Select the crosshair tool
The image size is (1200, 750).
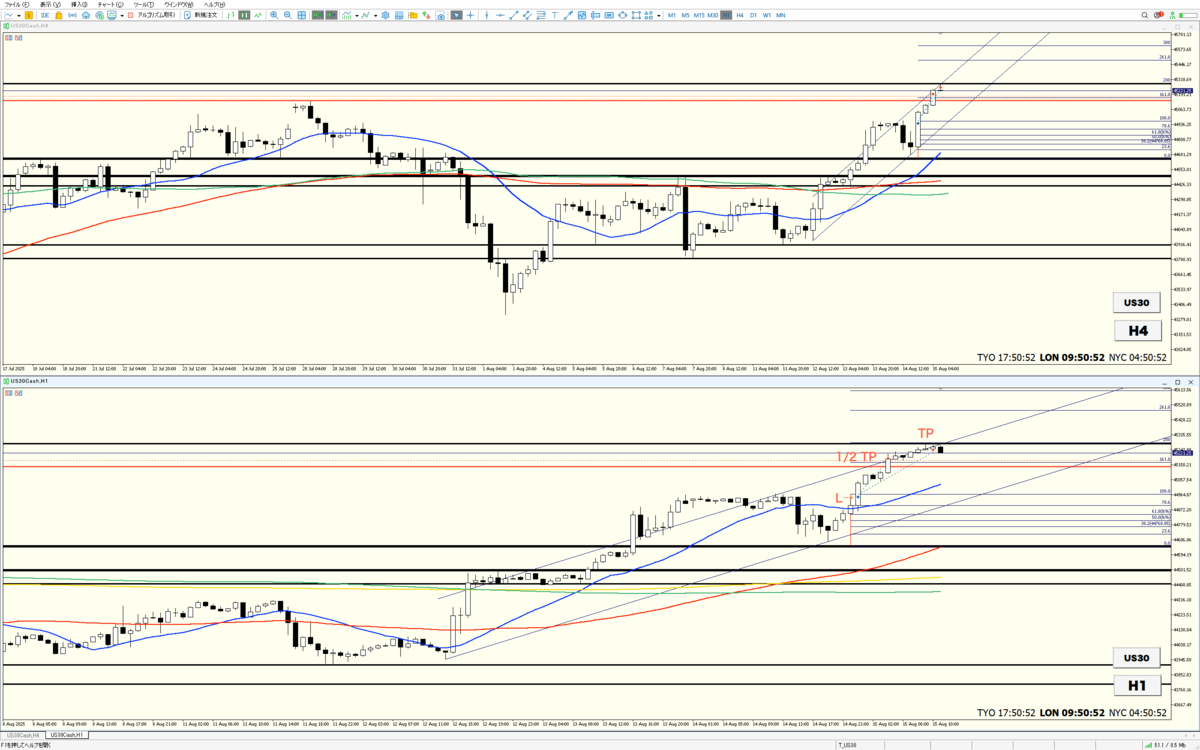(470, 15)
